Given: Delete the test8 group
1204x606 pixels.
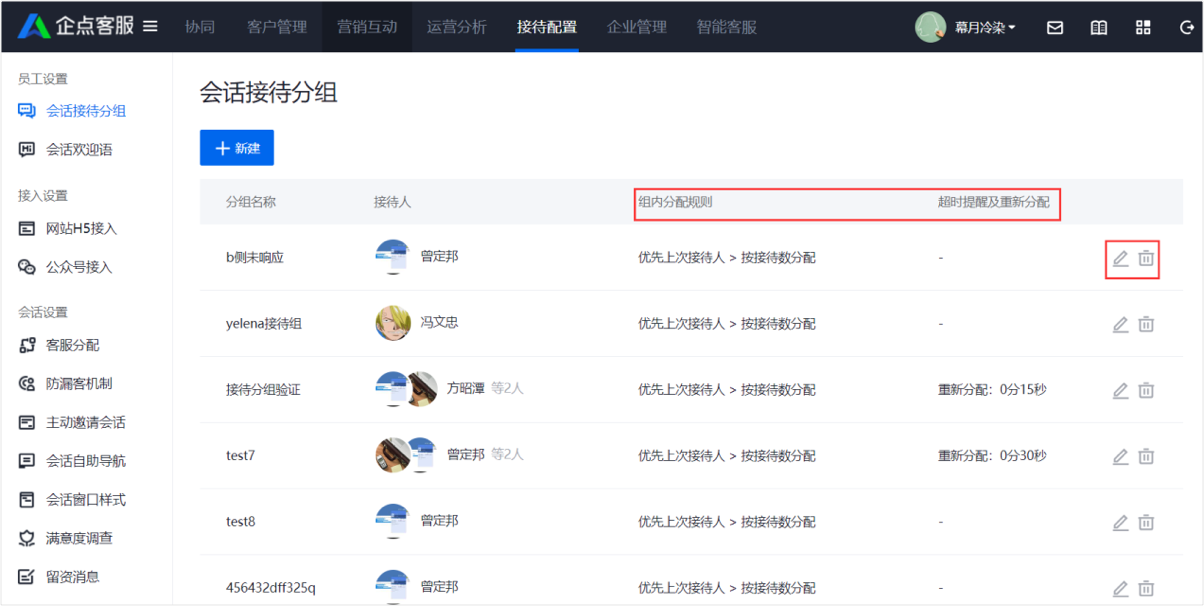Looking at the screenshot, I should coord(1147,523).
